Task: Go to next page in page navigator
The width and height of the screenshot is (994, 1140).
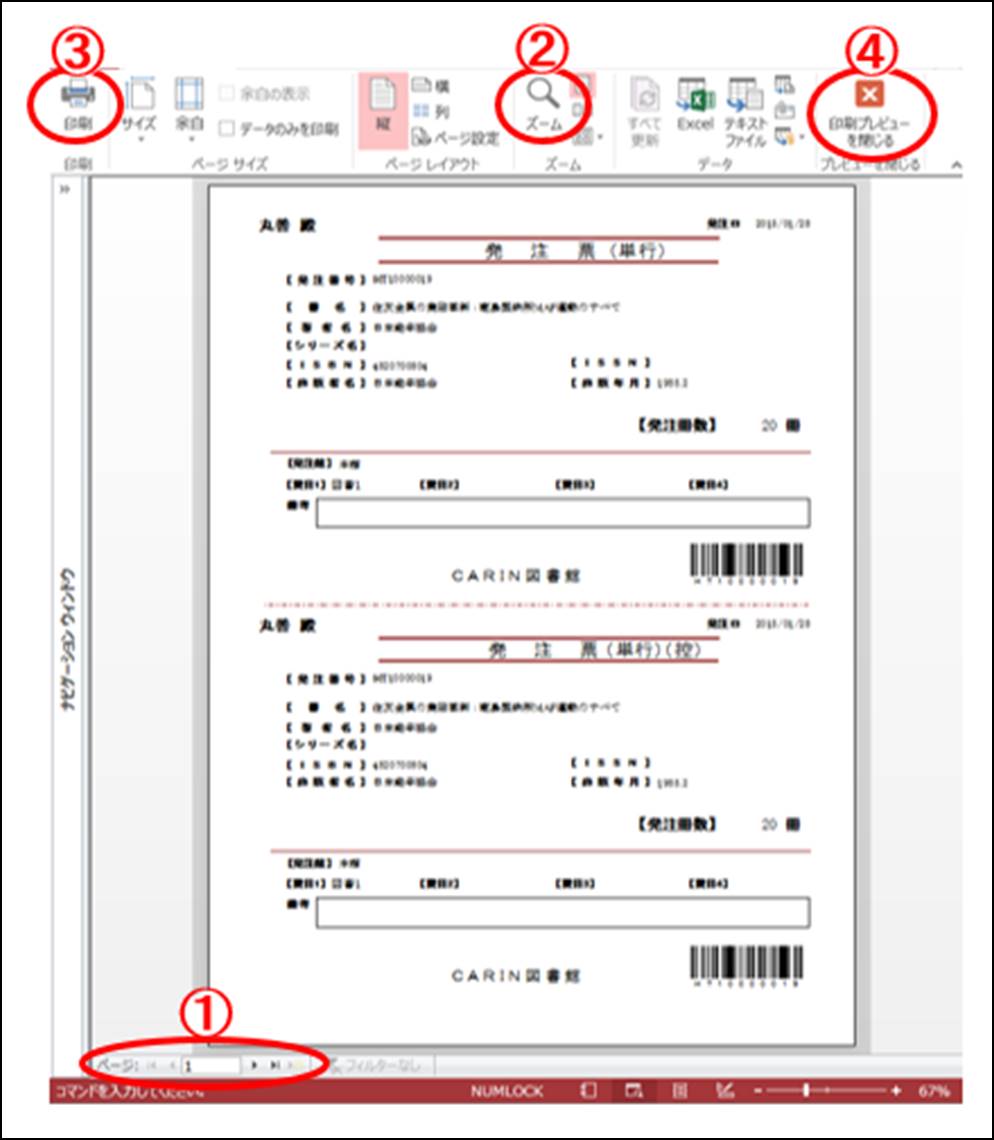Action: tap(254, 1066)
